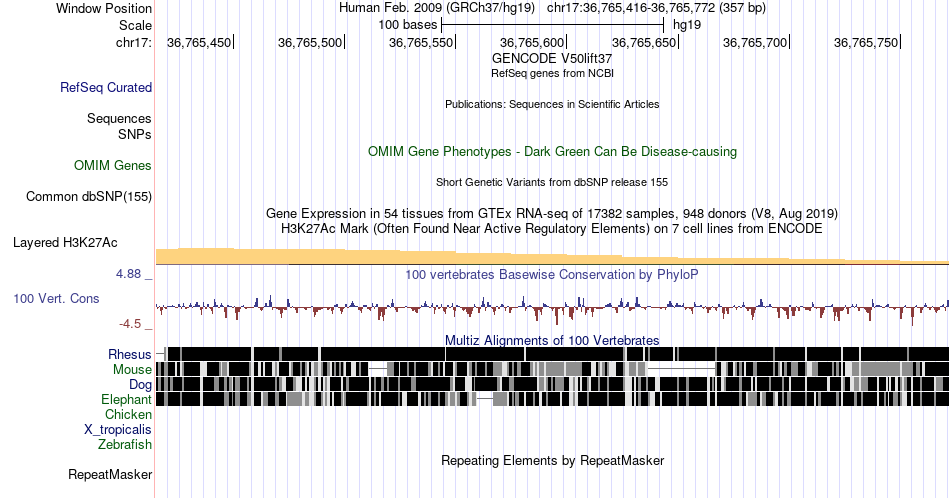Click the 36,765,700 ruler position
This screenshot has width=950, height=498.
pyautogui.click(x=754, y=42)
